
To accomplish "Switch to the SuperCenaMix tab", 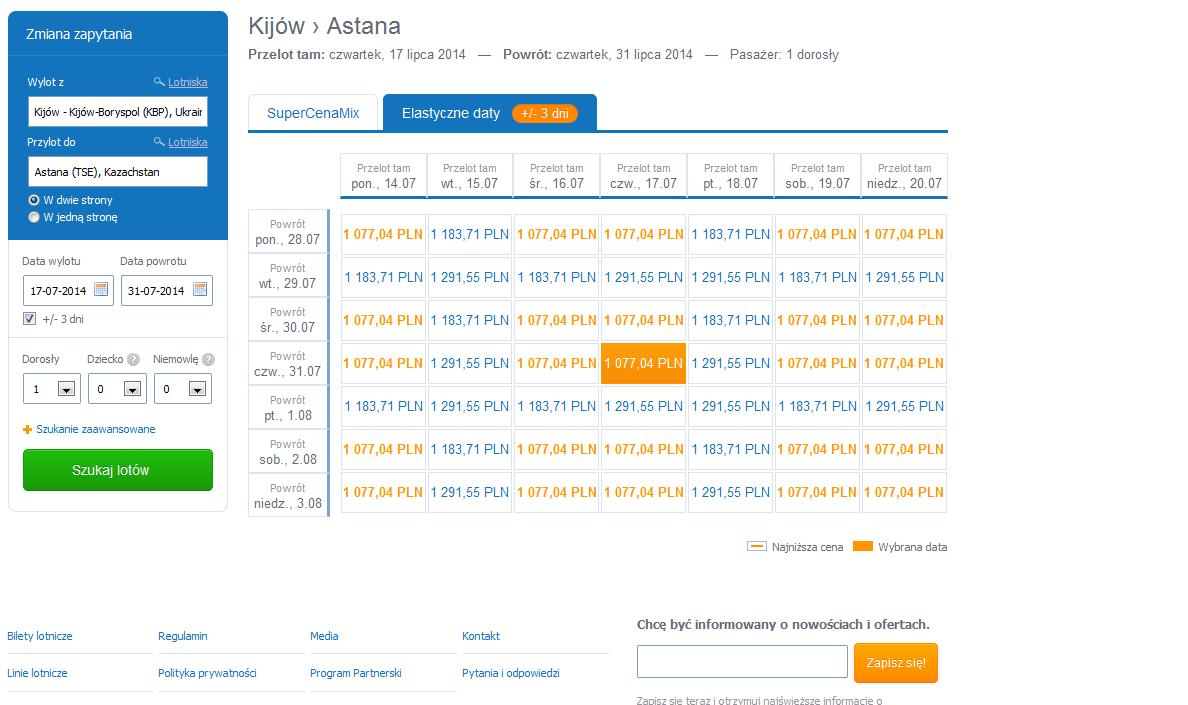I will coord(313,113).
